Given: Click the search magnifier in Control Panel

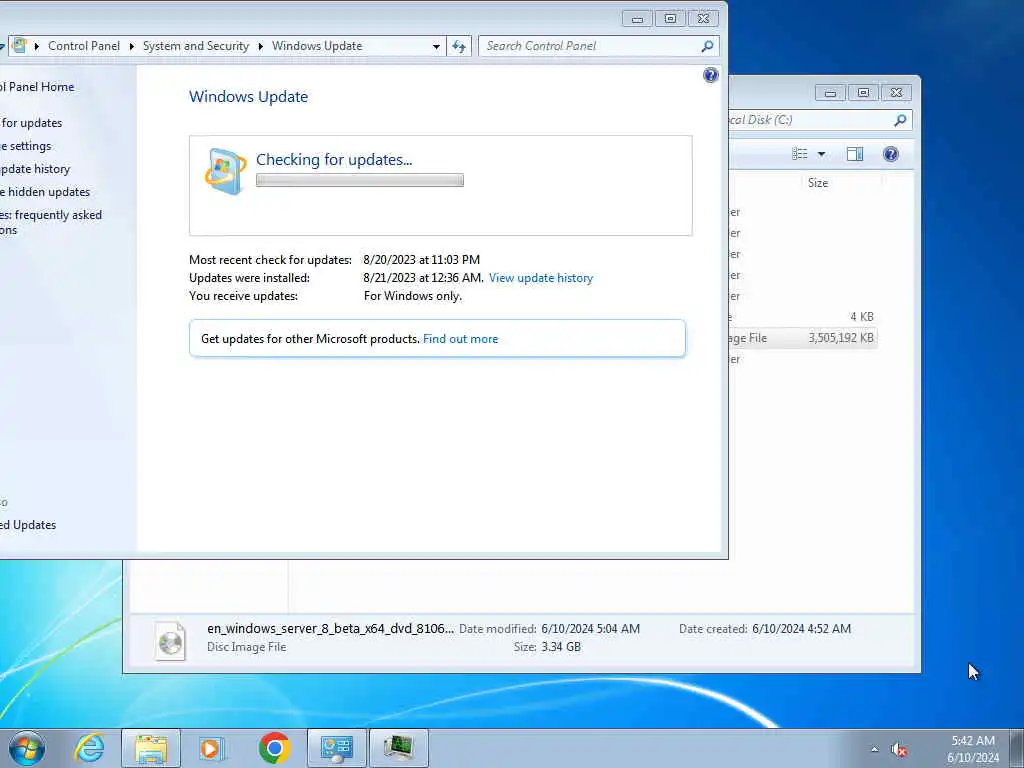Looking at the screenshot, I should pos(707,46).
